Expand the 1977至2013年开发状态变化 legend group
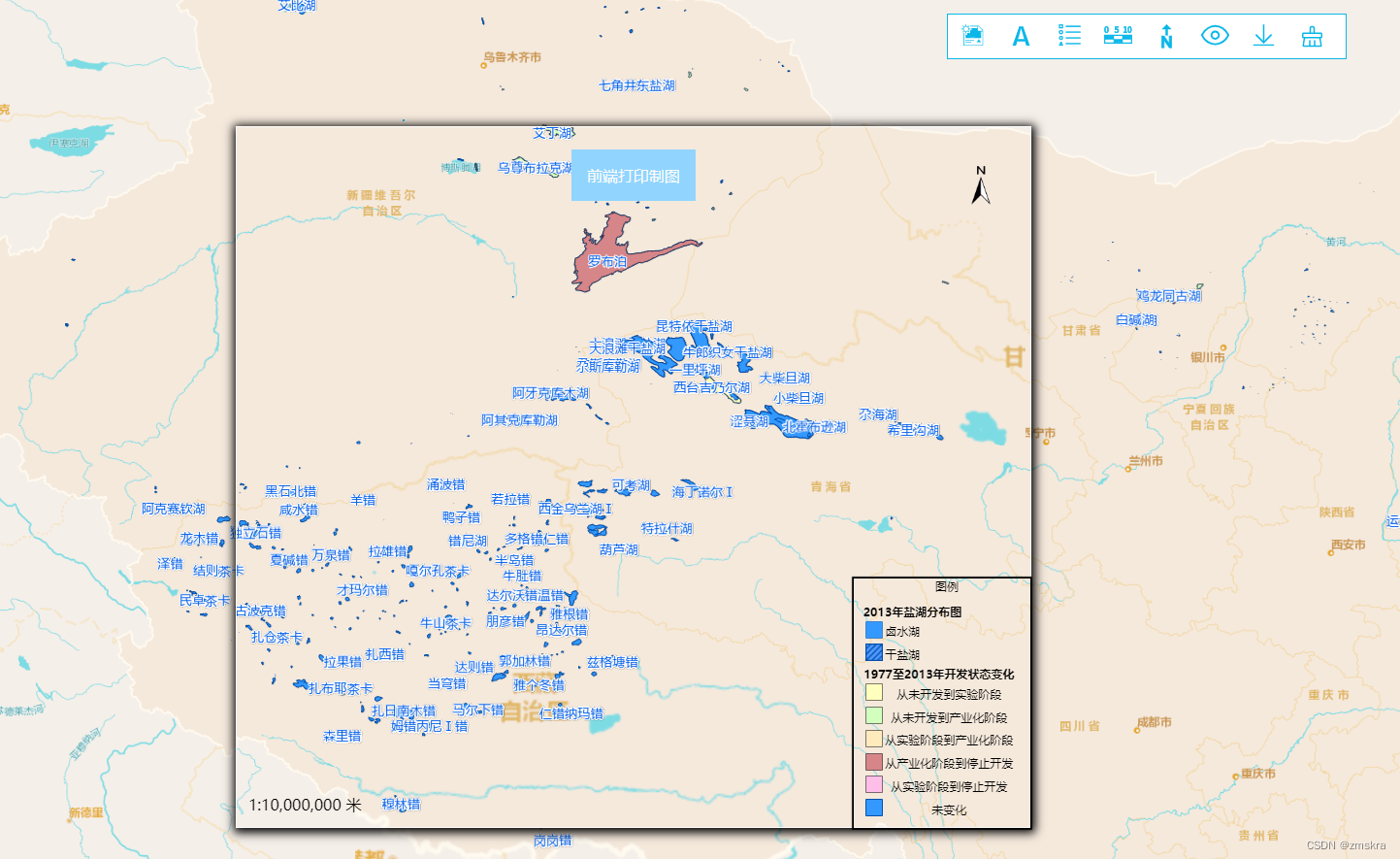Viewport: 1400px width, 859px height. tap(939, 674)
